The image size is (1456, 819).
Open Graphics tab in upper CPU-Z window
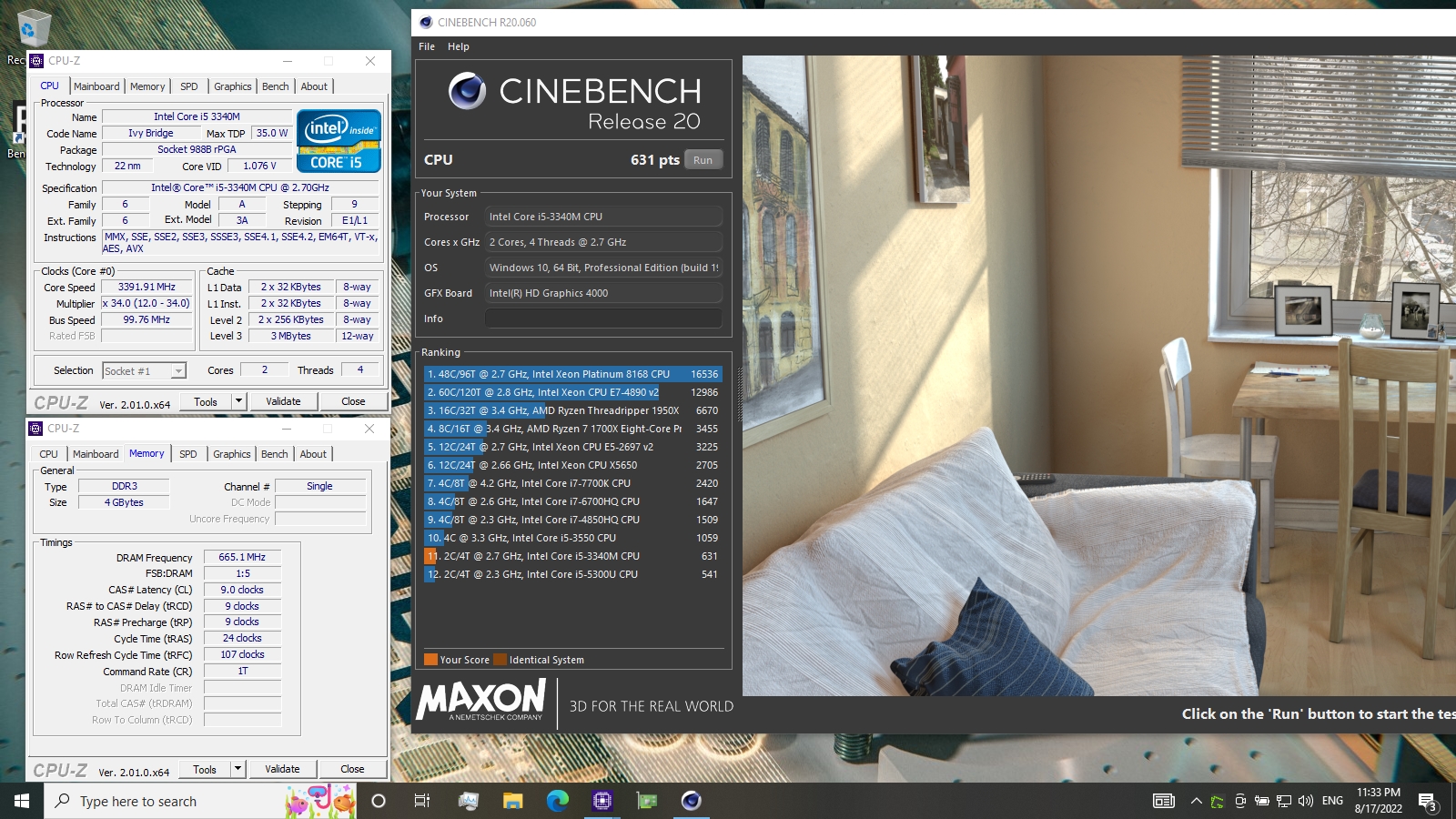point(233,86)
